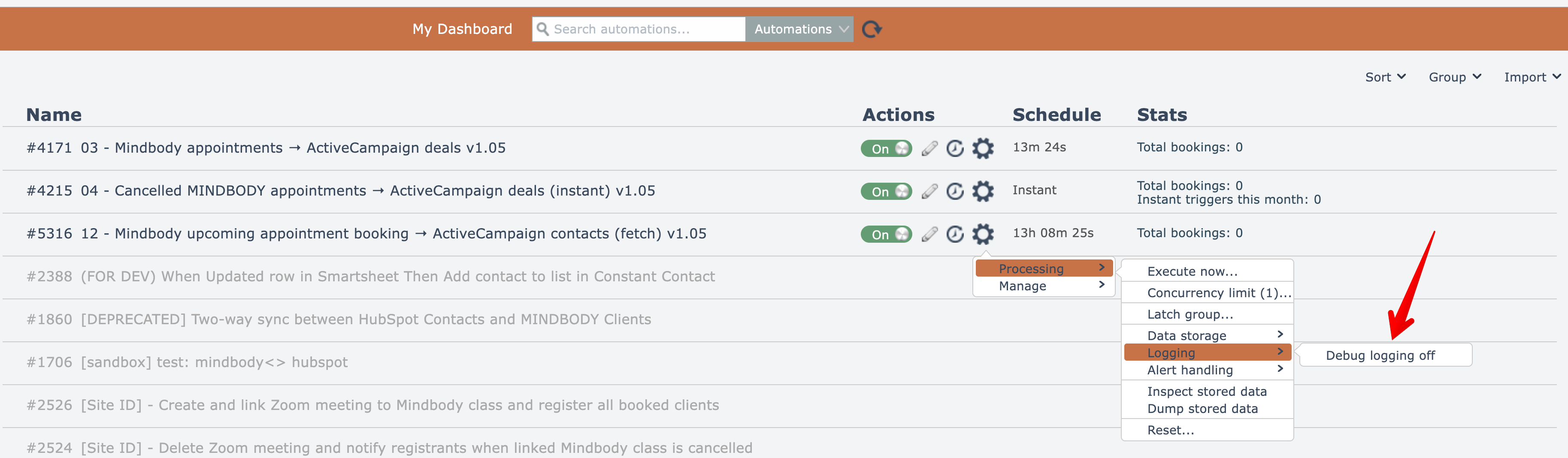The image size is (1568, 458).
Task: Toggle the On switch for automation #4171
Action: click(x=886, y=148)
